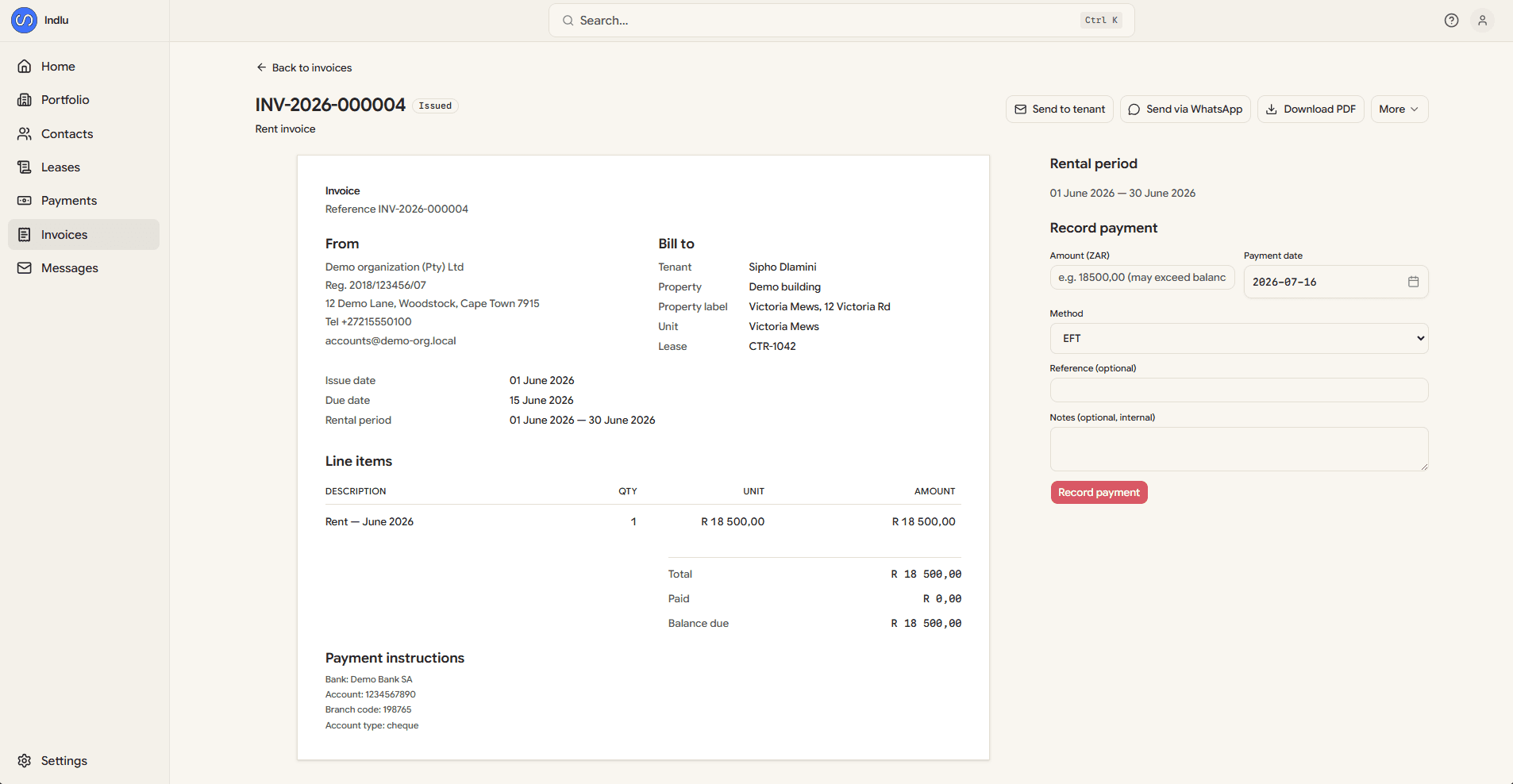Click the Portfolio building icon
Viewport: 1513px width, 784px height.
[25, 100]
